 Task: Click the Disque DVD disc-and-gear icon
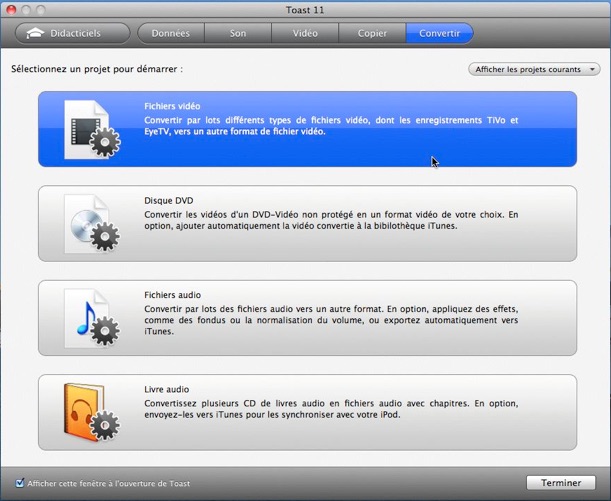tap(93, 224)
